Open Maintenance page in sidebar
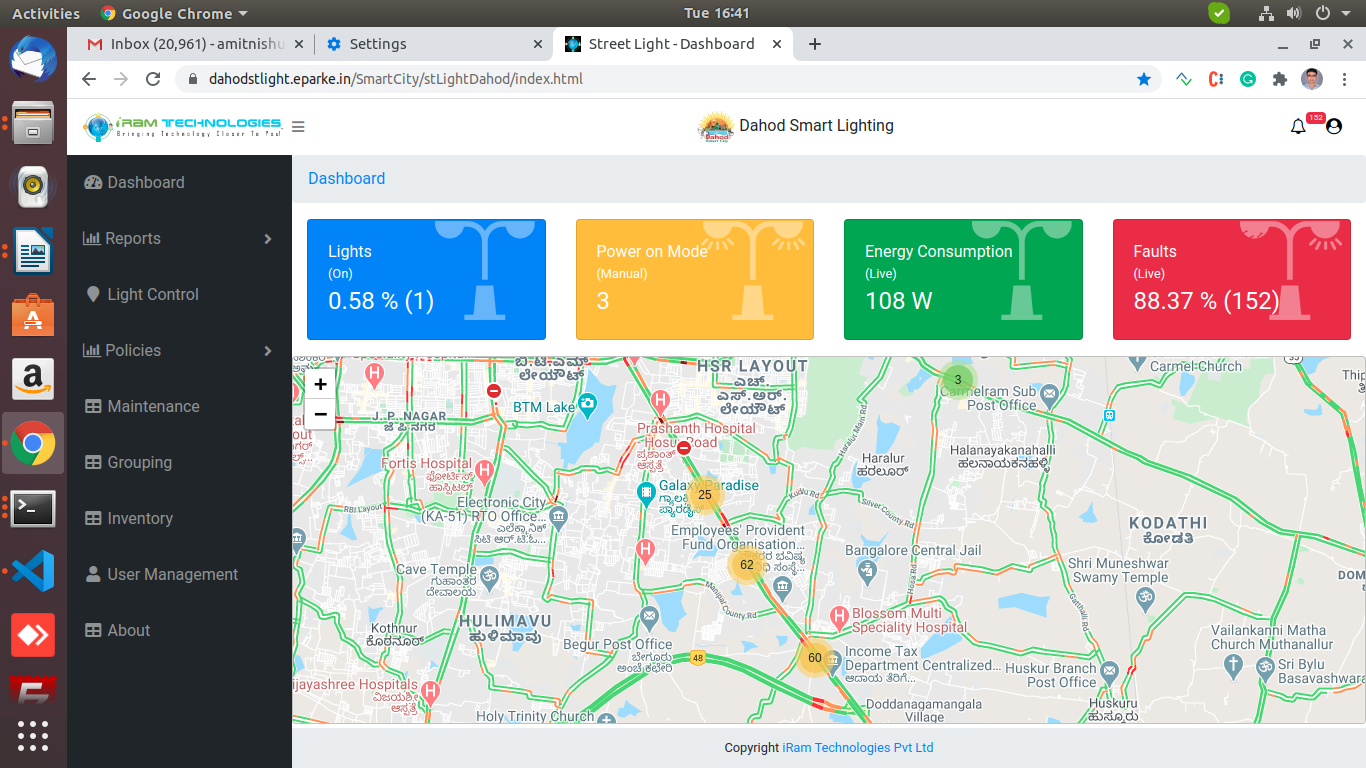Viewport: 1366px width, 768px height. click(153, 406)
